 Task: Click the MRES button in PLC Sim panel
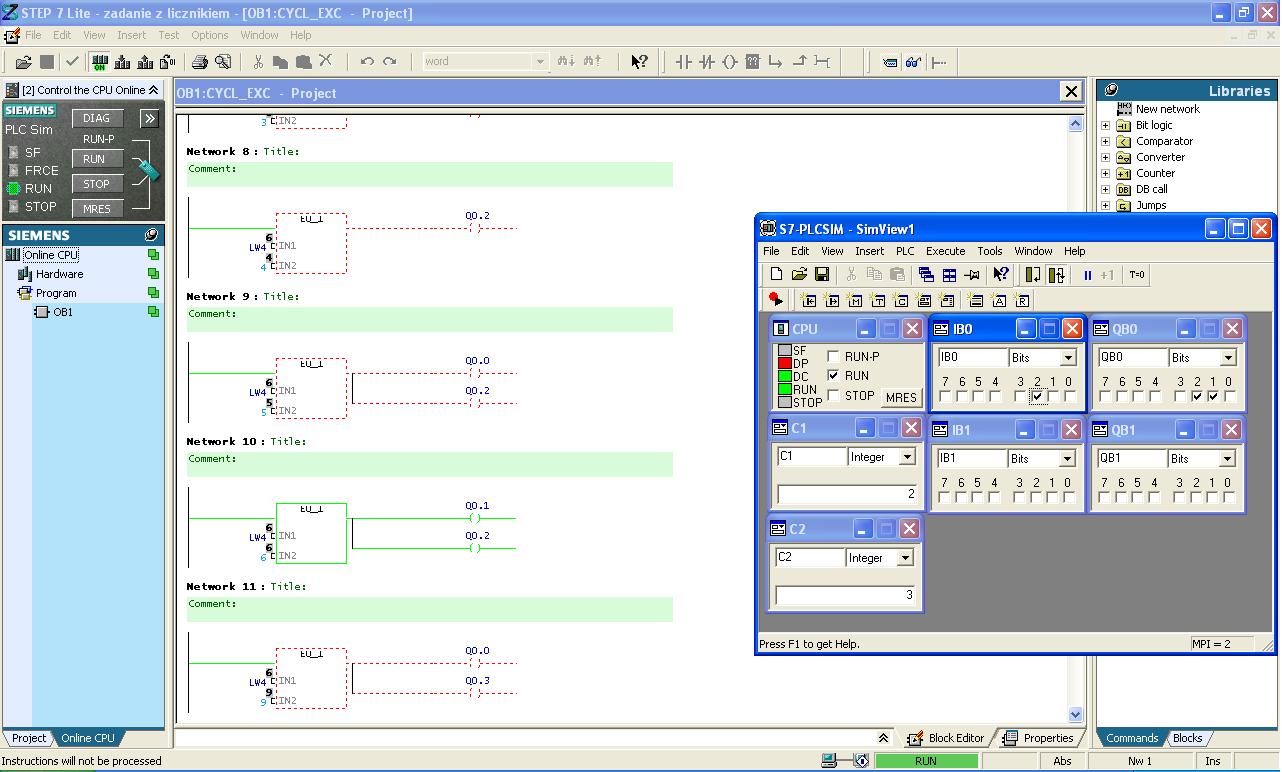97,209
